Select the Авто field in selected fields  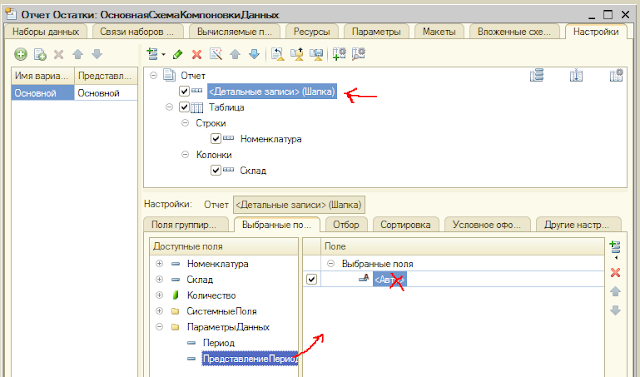(390, 279)
